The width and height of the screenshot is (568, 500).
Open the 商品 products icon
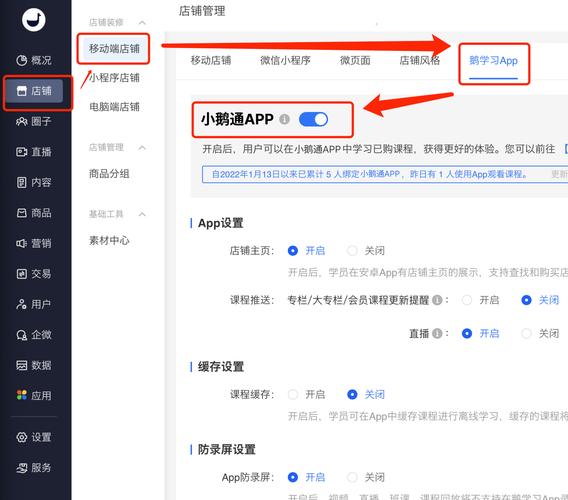pyautogui.click(x=22, y=213)
